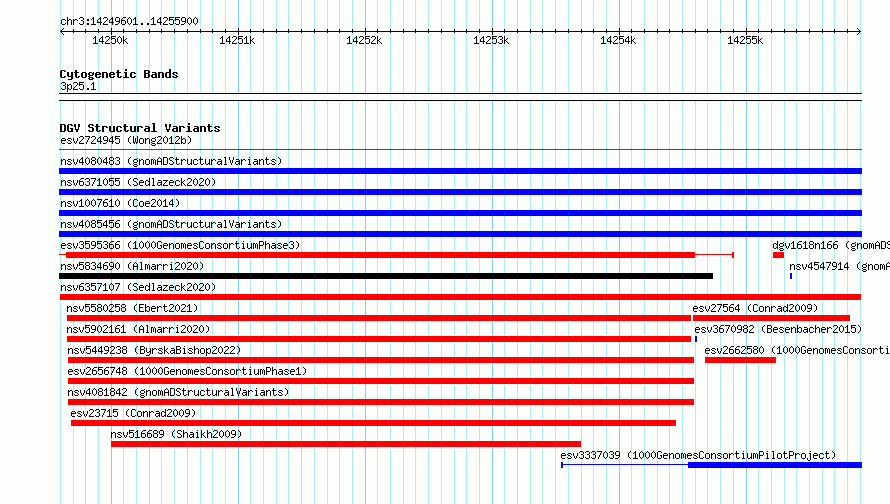Open the nsv4081842 gnomADStructuralVariants label
Screen dimensions: 890x504
pos(178,392)
